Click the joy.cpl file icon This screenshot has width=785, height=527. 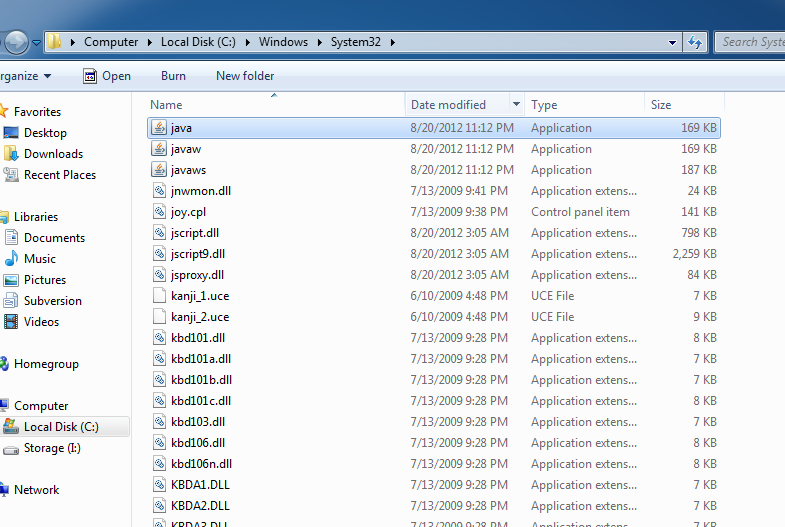159,212
